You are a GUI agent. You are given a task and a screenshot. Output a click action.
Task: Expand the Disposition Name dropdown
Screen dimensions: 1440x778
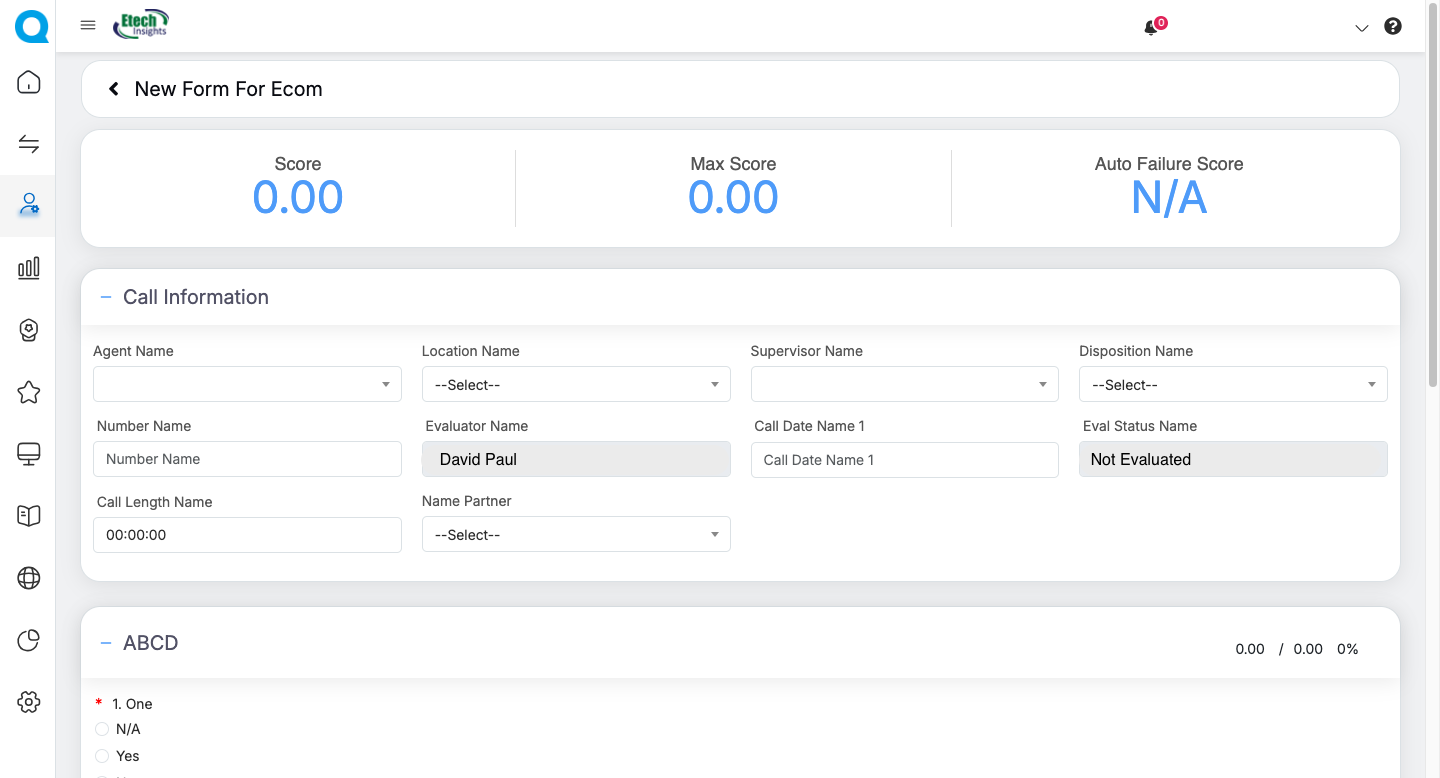point(1232,384)
